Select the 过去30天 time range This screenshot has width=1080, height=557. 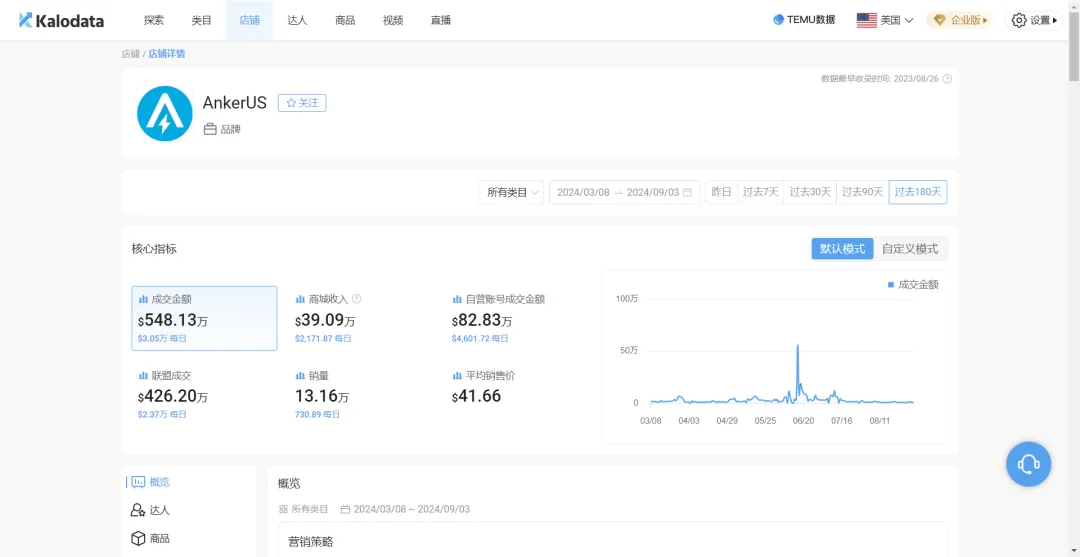tap(810, 192)
